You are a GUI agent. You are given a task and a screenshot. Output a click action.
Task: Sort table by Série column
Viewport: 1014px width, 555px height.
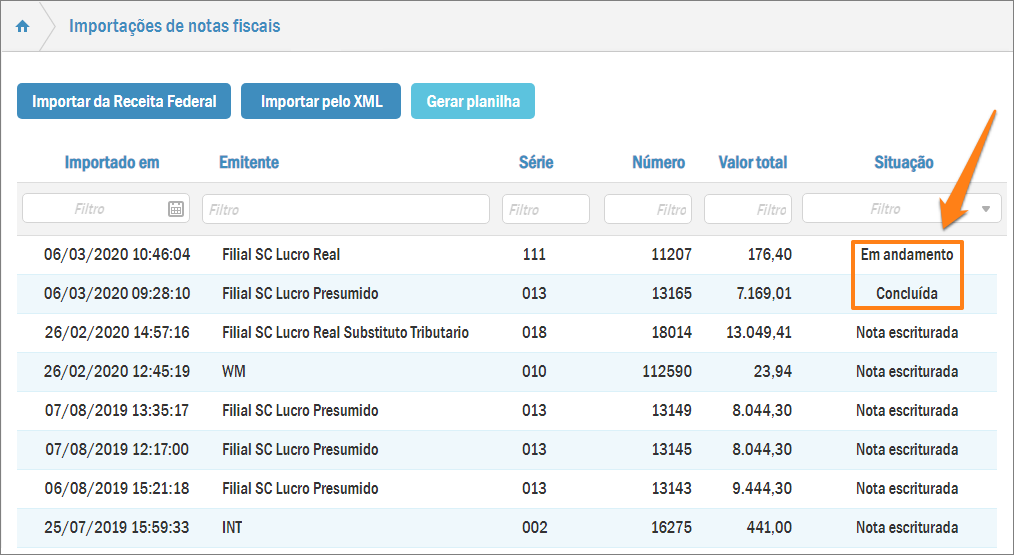coord(535,162)
